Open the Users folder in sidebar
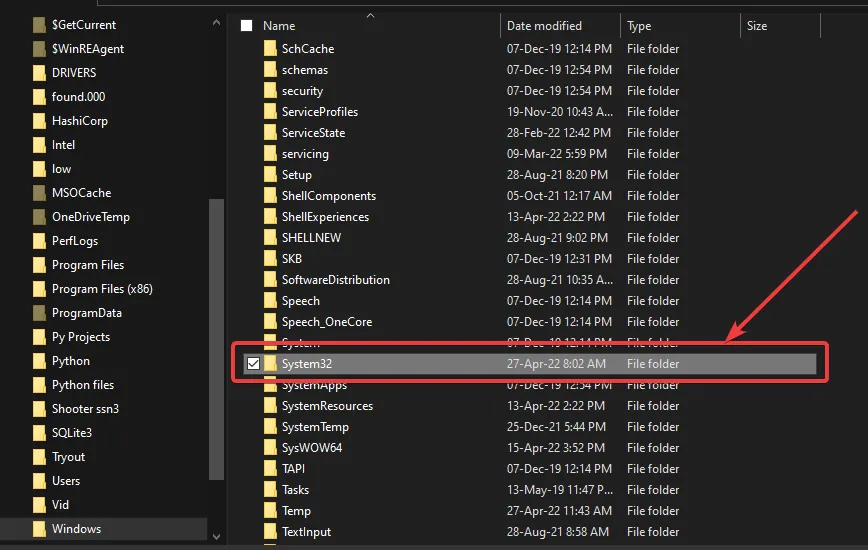The image size is (868, 550). click(x=66, y=481)
